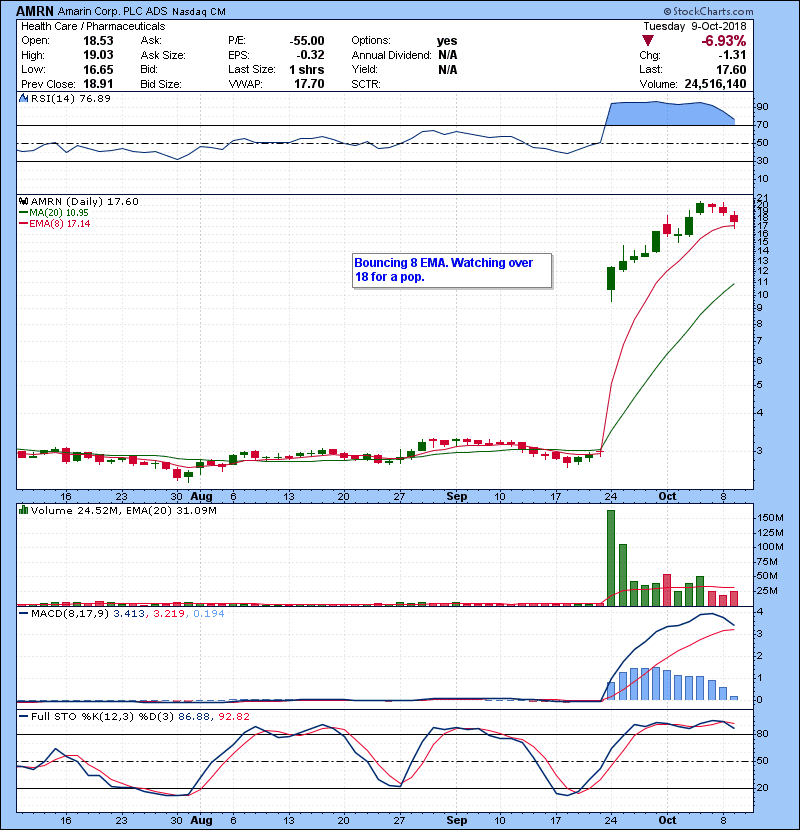The height and width of the screenshot is (830, 800).
Task: Click the Volume value 24,516,140
Action: (715, 84)
